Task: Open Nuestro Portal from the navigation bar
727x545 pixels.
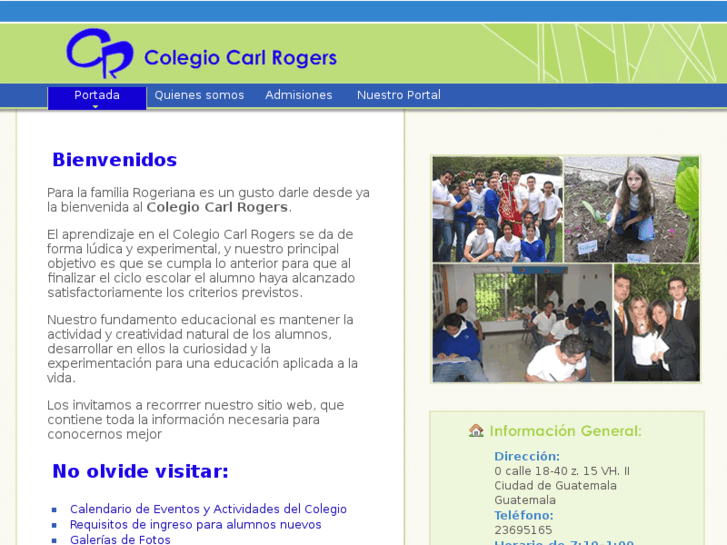Action: 399,95
